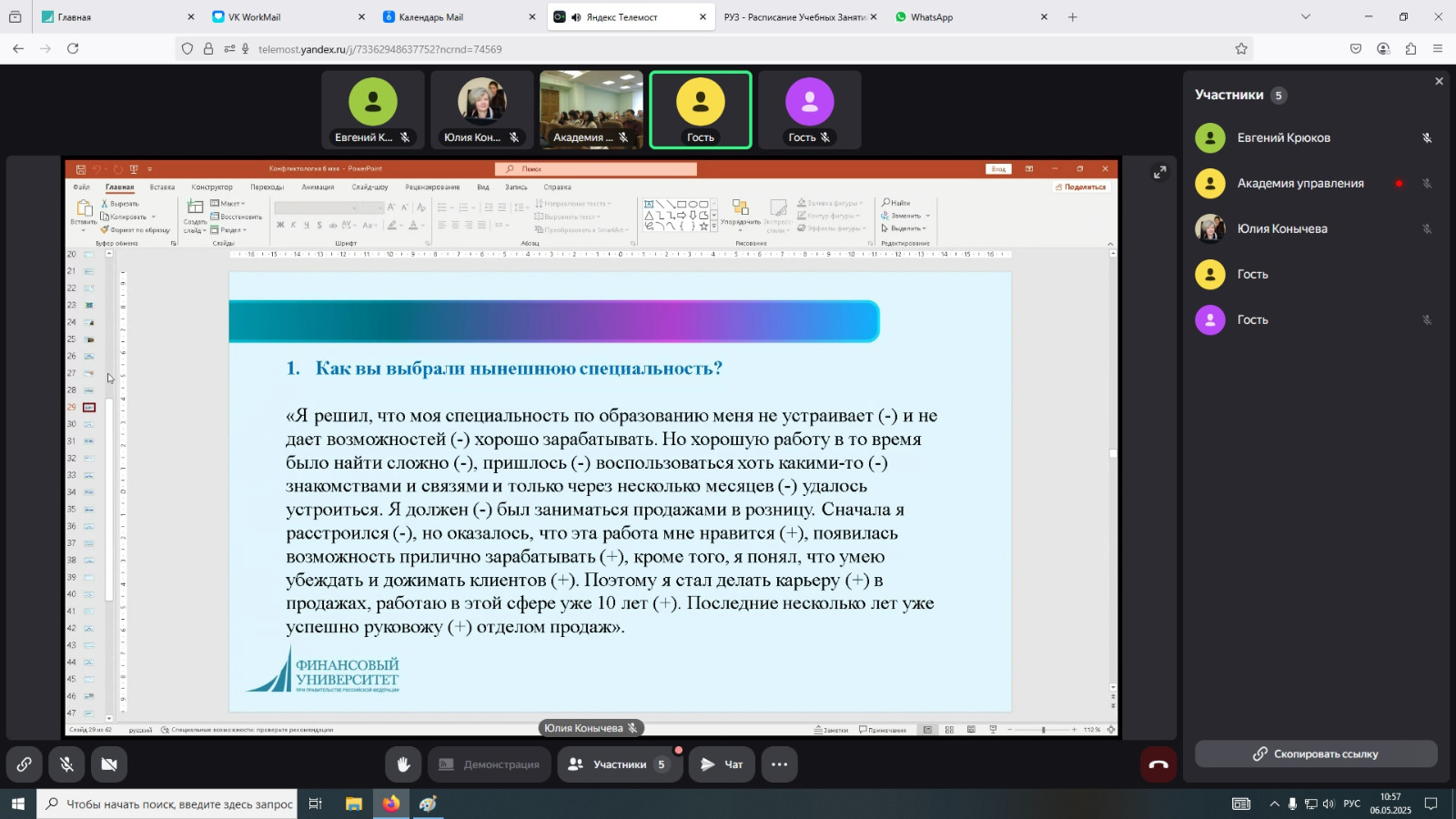Click the Windows taskbar search box
Screen dimensions: 1456x819
click(x=167, y=804)
